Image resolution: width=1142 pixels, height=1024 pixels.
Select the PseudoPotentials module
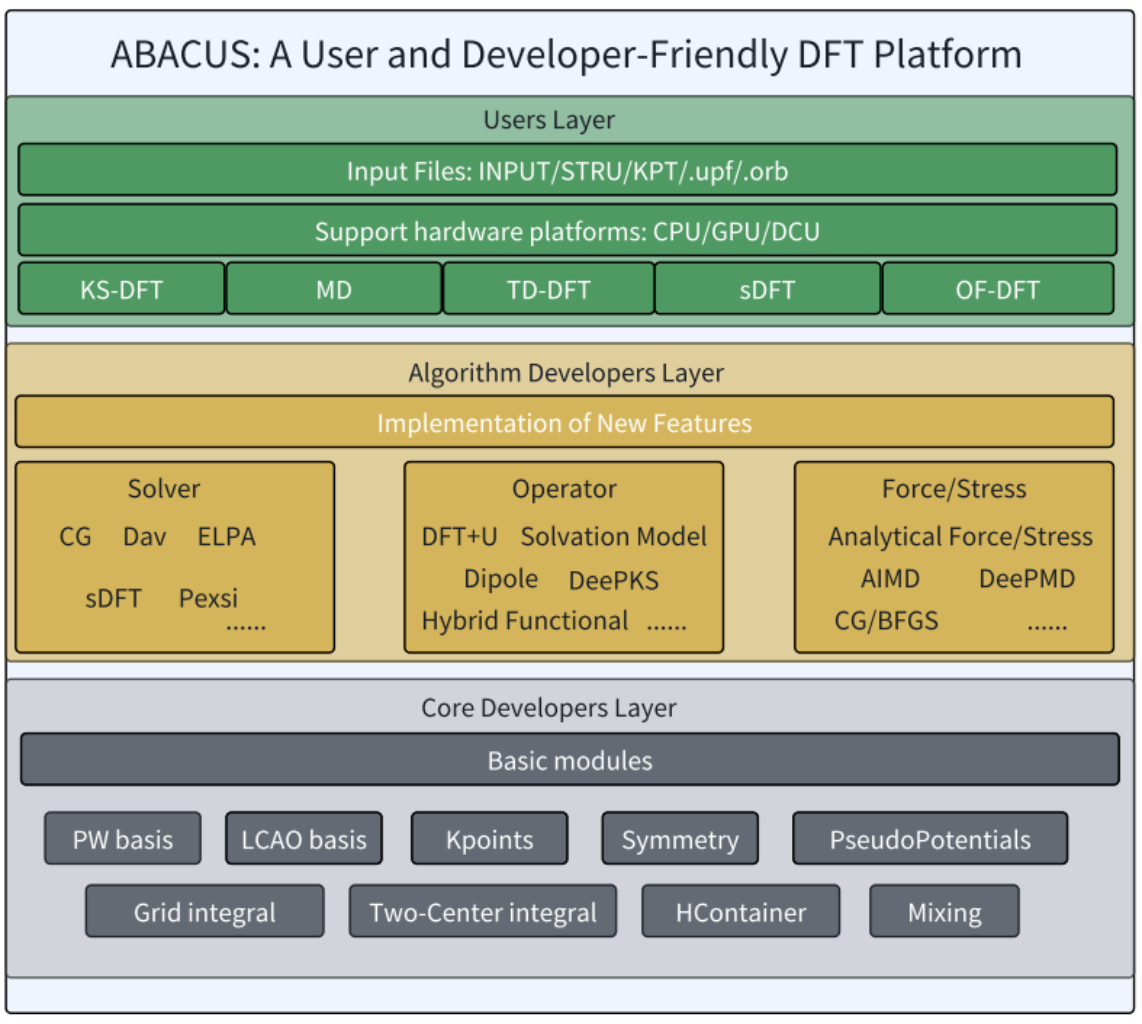click(x=930, y=839)
